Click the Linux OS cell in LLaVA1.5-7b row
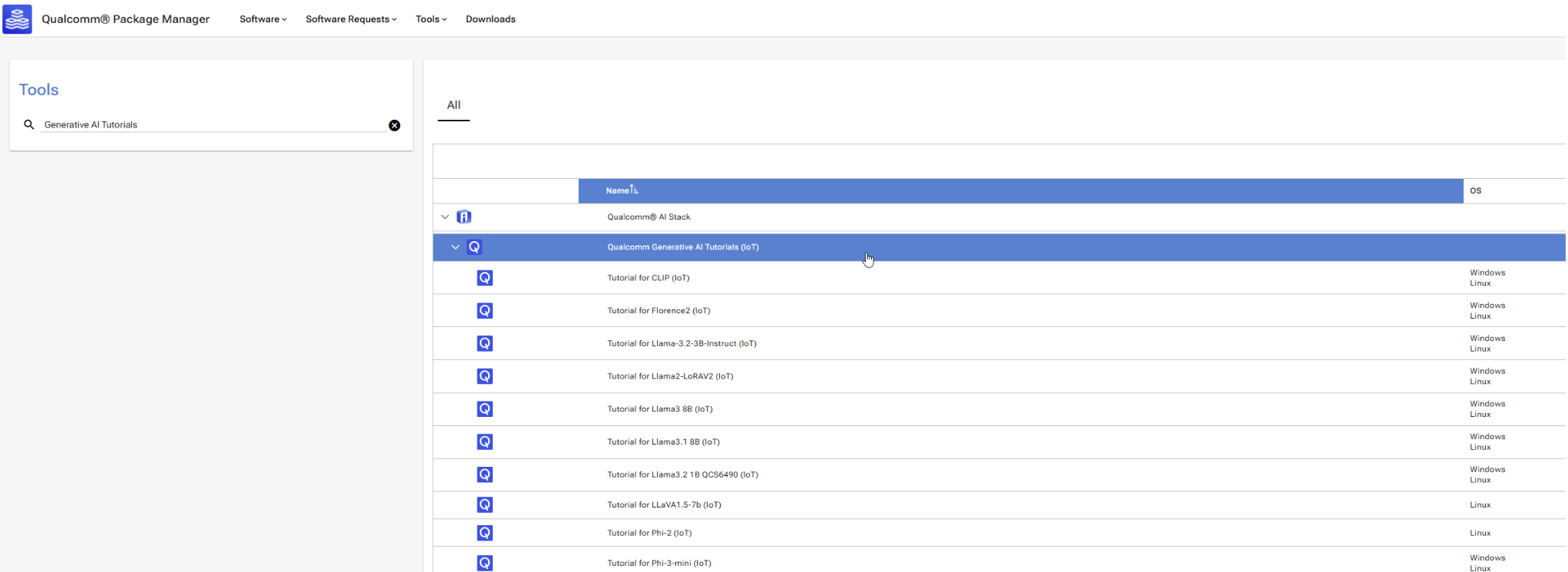Viewport: 1568px width, 572px height. pyautogui.click(x=1480, y=505)
